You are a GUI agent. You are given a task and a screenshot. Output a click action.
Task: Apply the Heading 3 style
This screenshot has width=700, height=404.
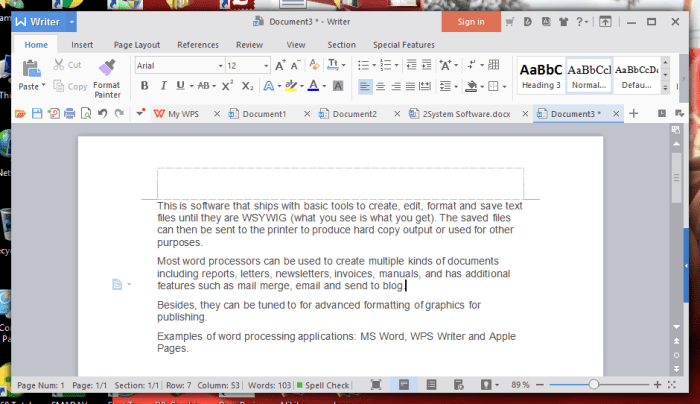point(540,75)
